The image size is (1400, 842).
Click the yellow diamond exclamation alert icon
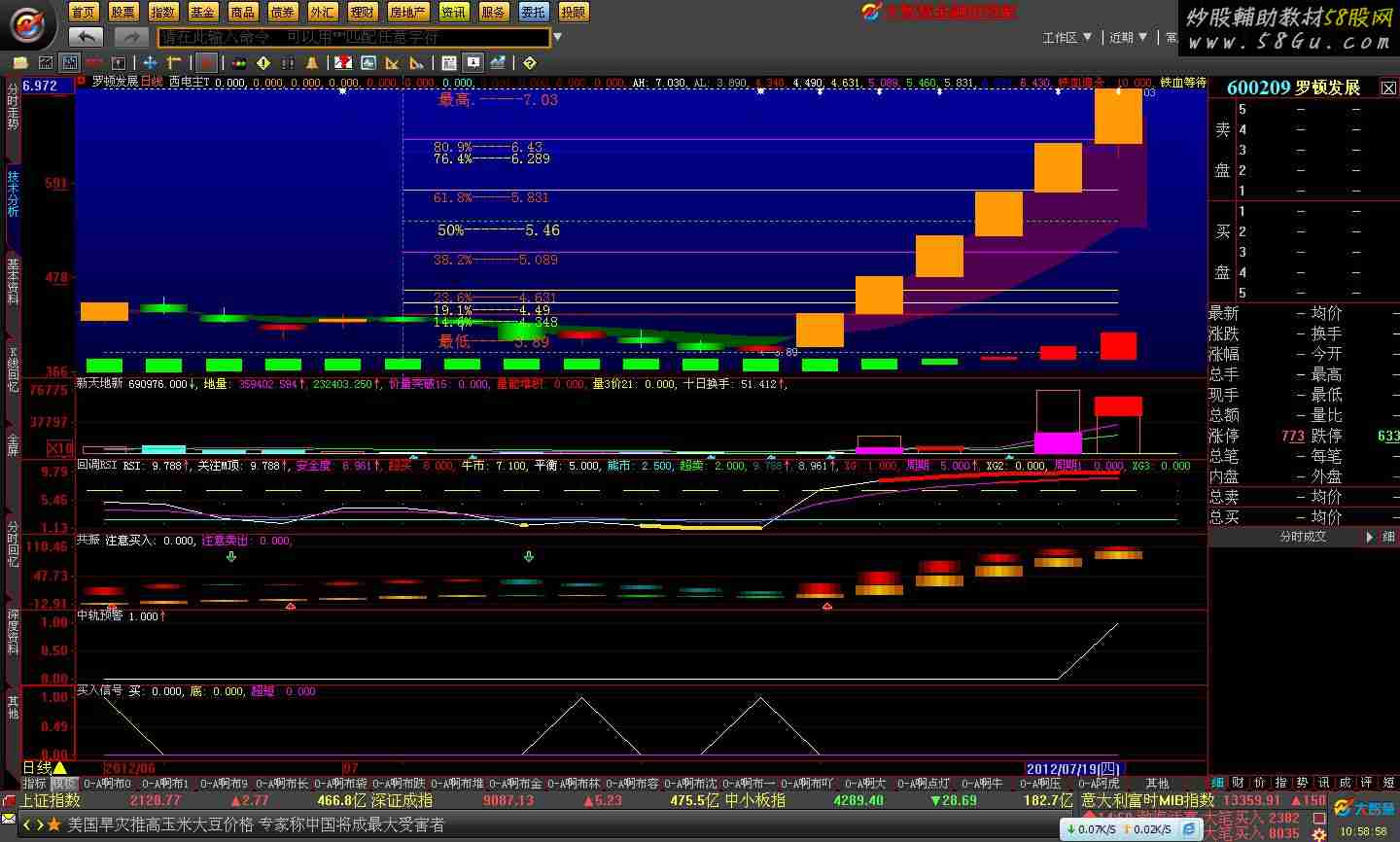coord(263,62)
